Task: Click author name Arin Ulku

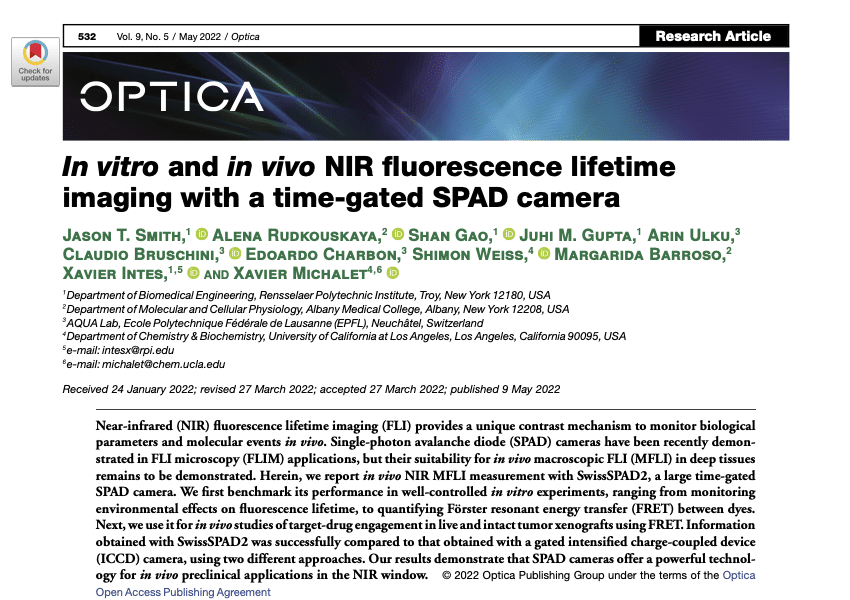Action: coord(690,235)
